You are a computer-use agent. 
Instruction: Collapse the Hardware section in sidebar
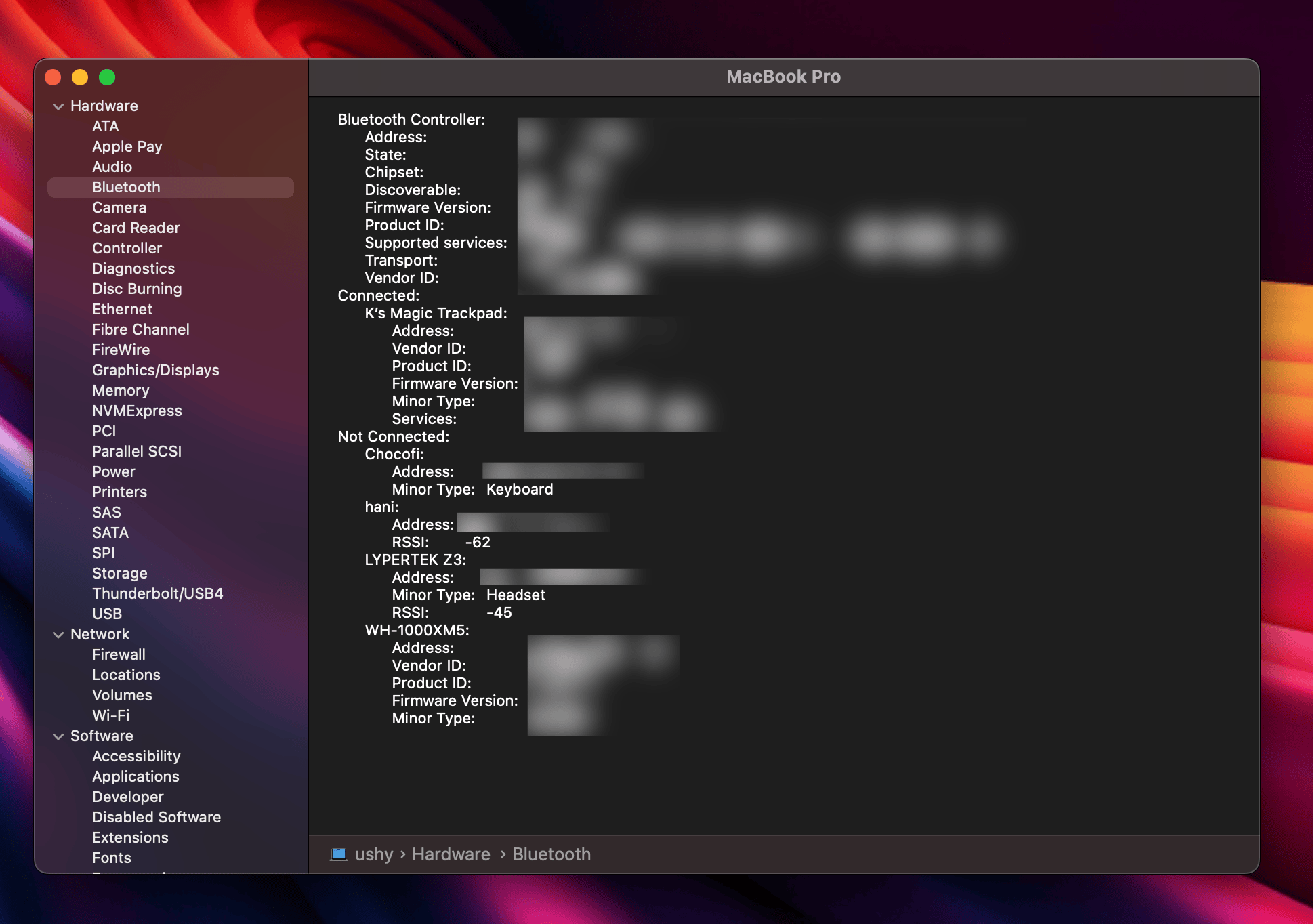point(58,106)
